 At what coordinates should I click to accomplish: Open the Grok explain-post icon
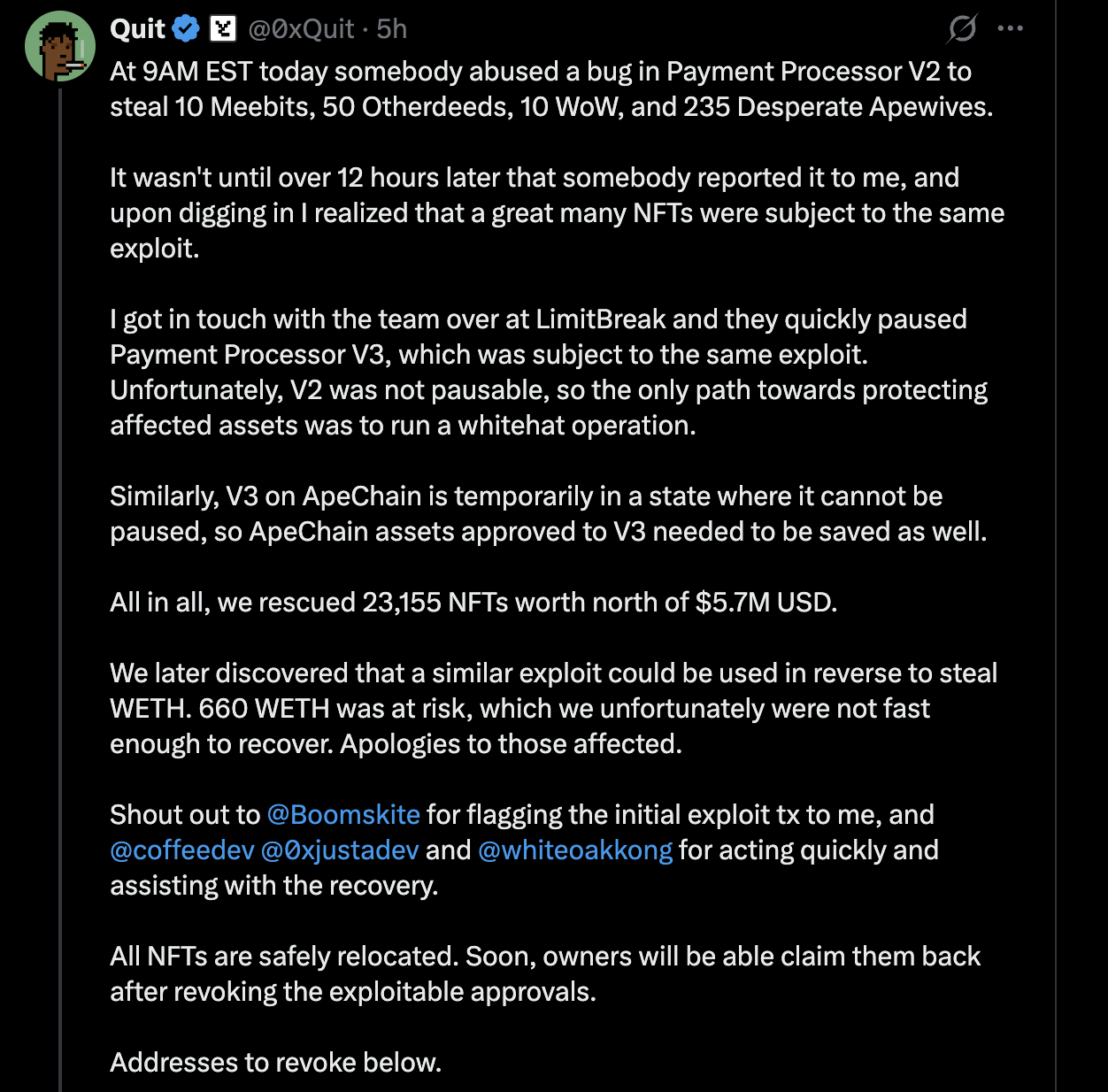(x=961, y=29)
